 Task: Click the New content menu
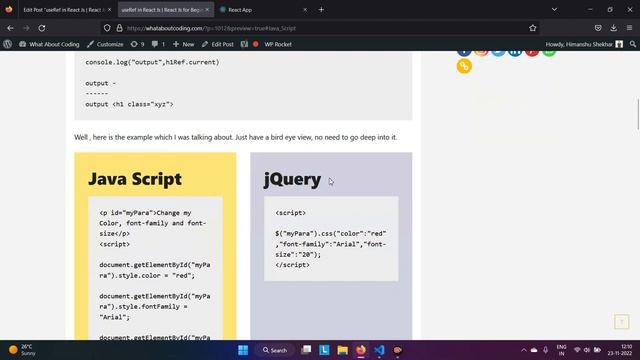coord(183,44)
